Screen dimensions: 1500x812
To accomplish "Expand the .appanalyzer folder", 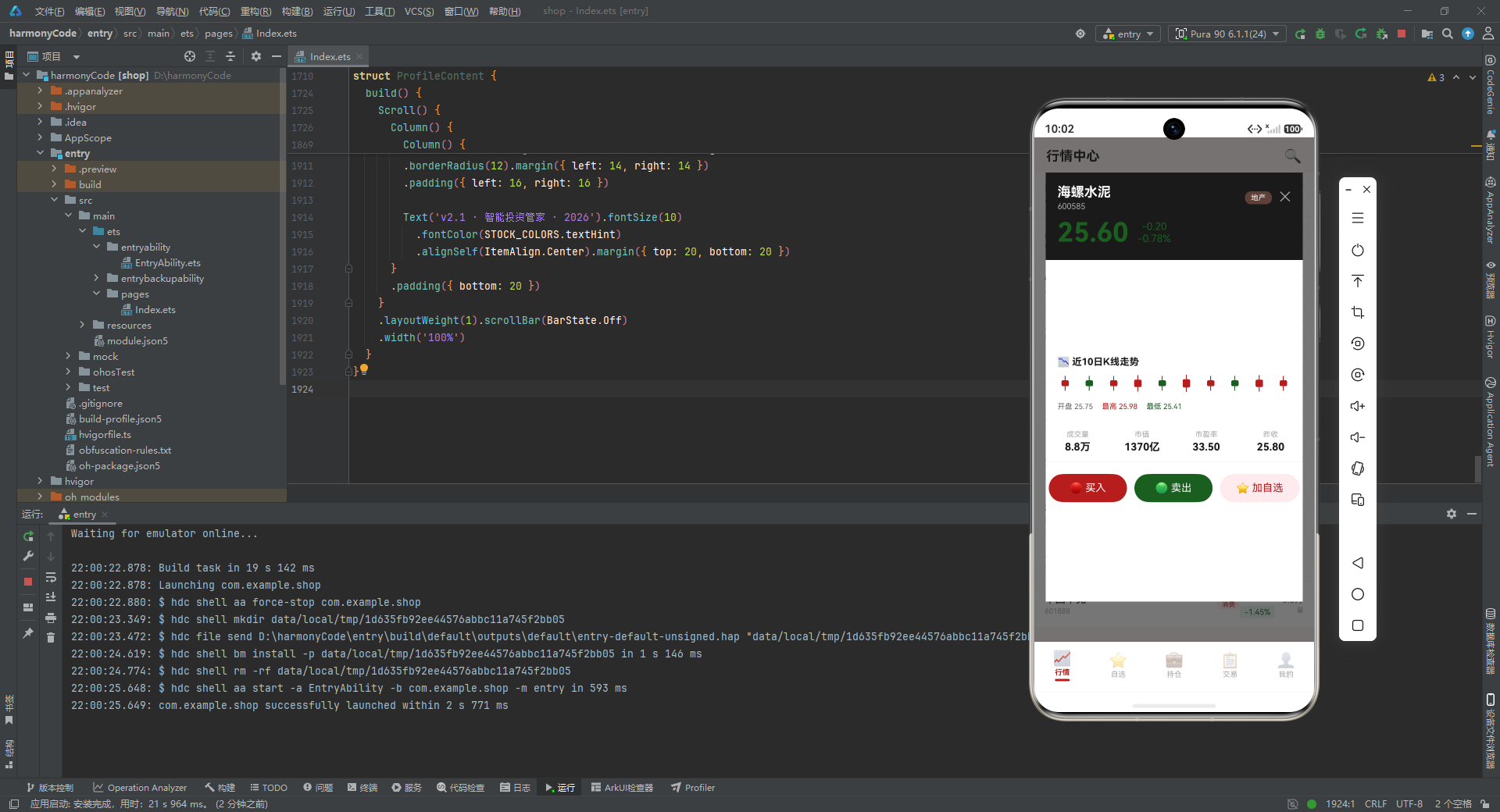I will (40, 91).
